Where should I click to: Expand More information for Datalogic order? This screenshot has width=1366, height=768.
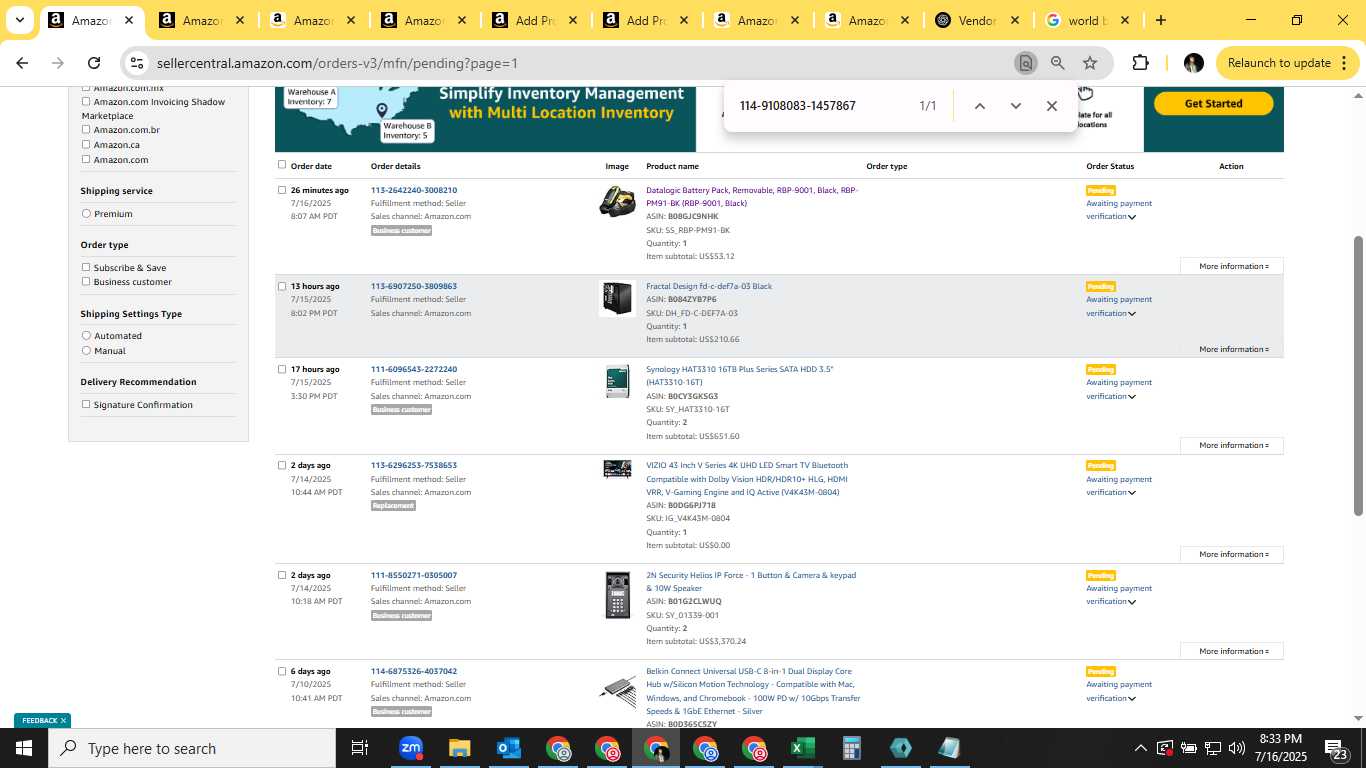click(x=1233, y=266)
